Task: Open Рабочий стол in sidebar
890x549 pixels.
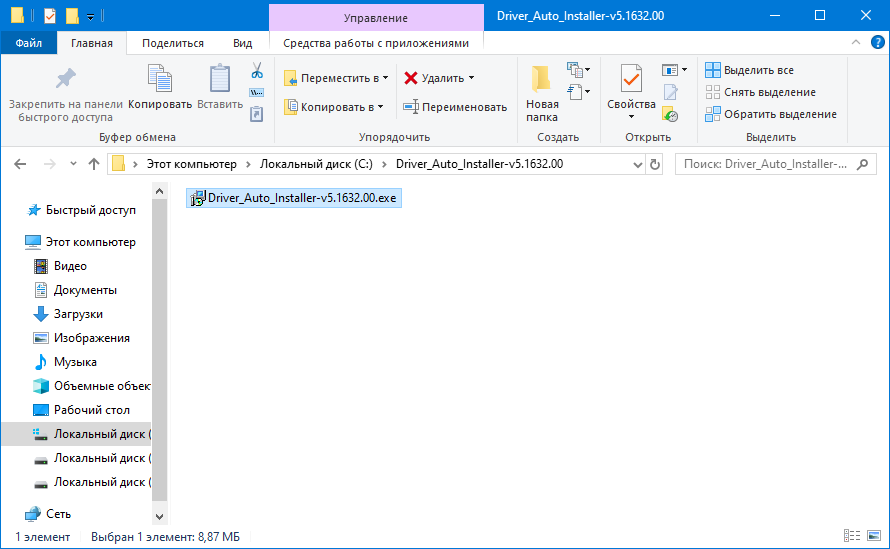Action: 81,410
